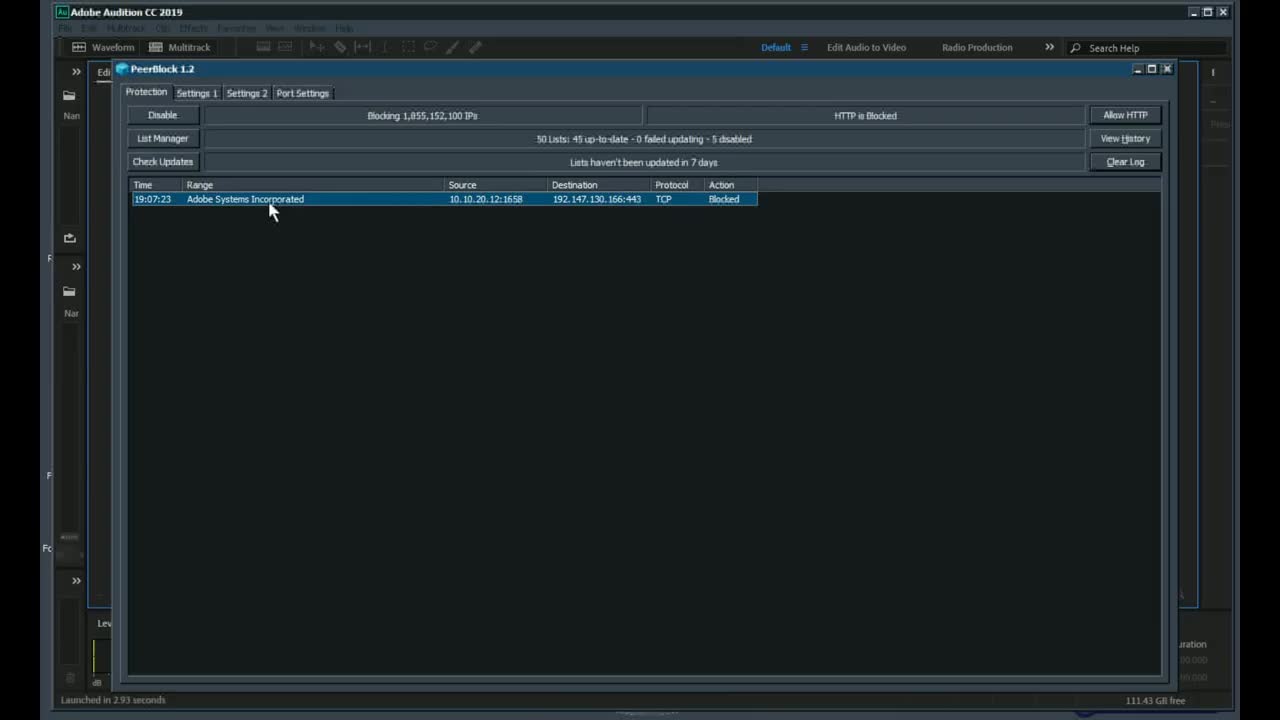Click the 'HTTP is Blocked' status

866,115
